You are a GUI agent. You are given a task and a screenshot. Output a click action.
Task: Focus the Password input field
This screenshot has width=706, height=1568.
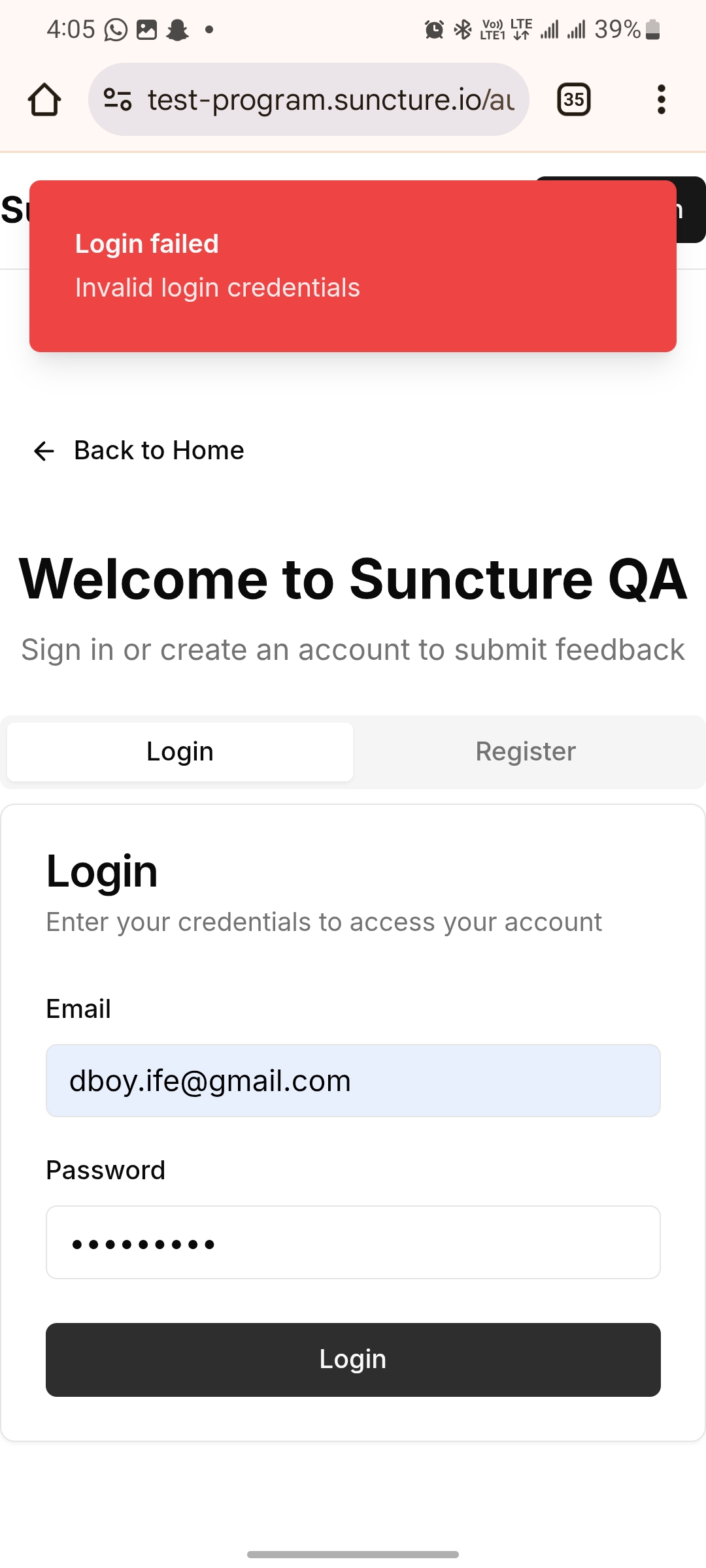(353, 1242)
